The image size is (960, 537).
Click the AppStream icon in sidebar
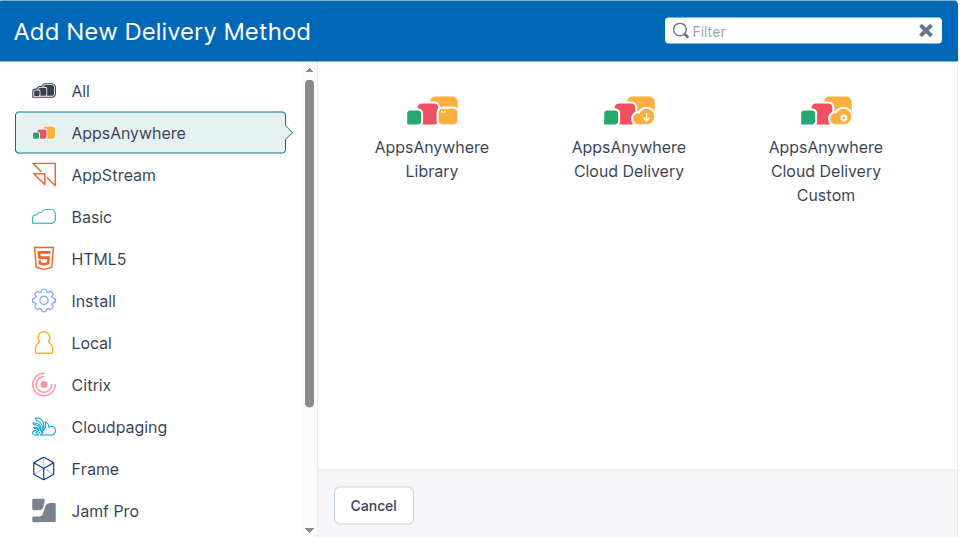coord(43,175)
